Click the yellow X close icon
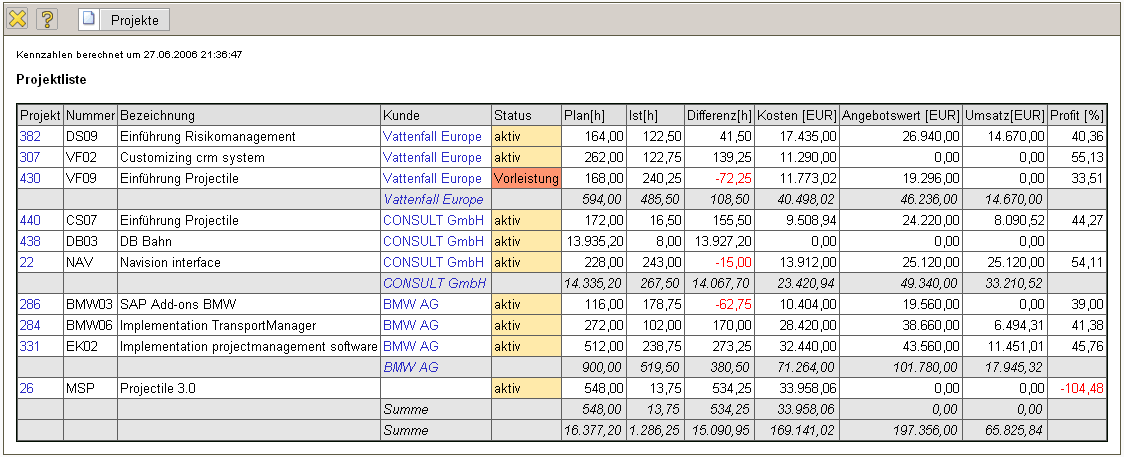The height and width of the screenshot is (457, 1124). tap(17, 19)
